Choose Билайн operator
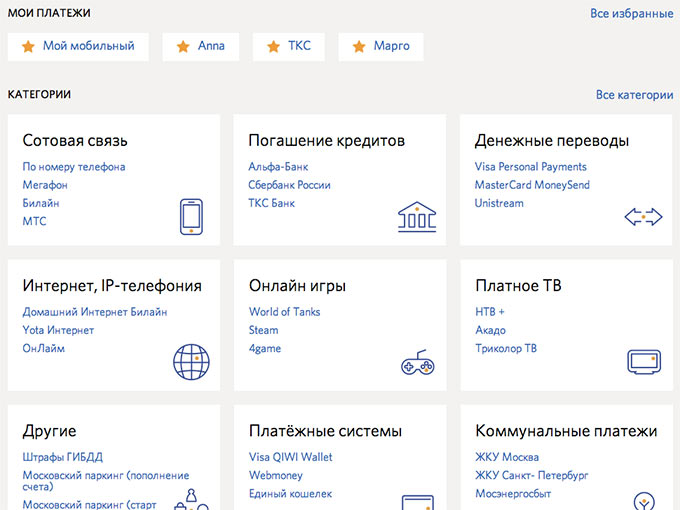Image resolution: width=680 pixels, height=510 pixels. [41, 203]
